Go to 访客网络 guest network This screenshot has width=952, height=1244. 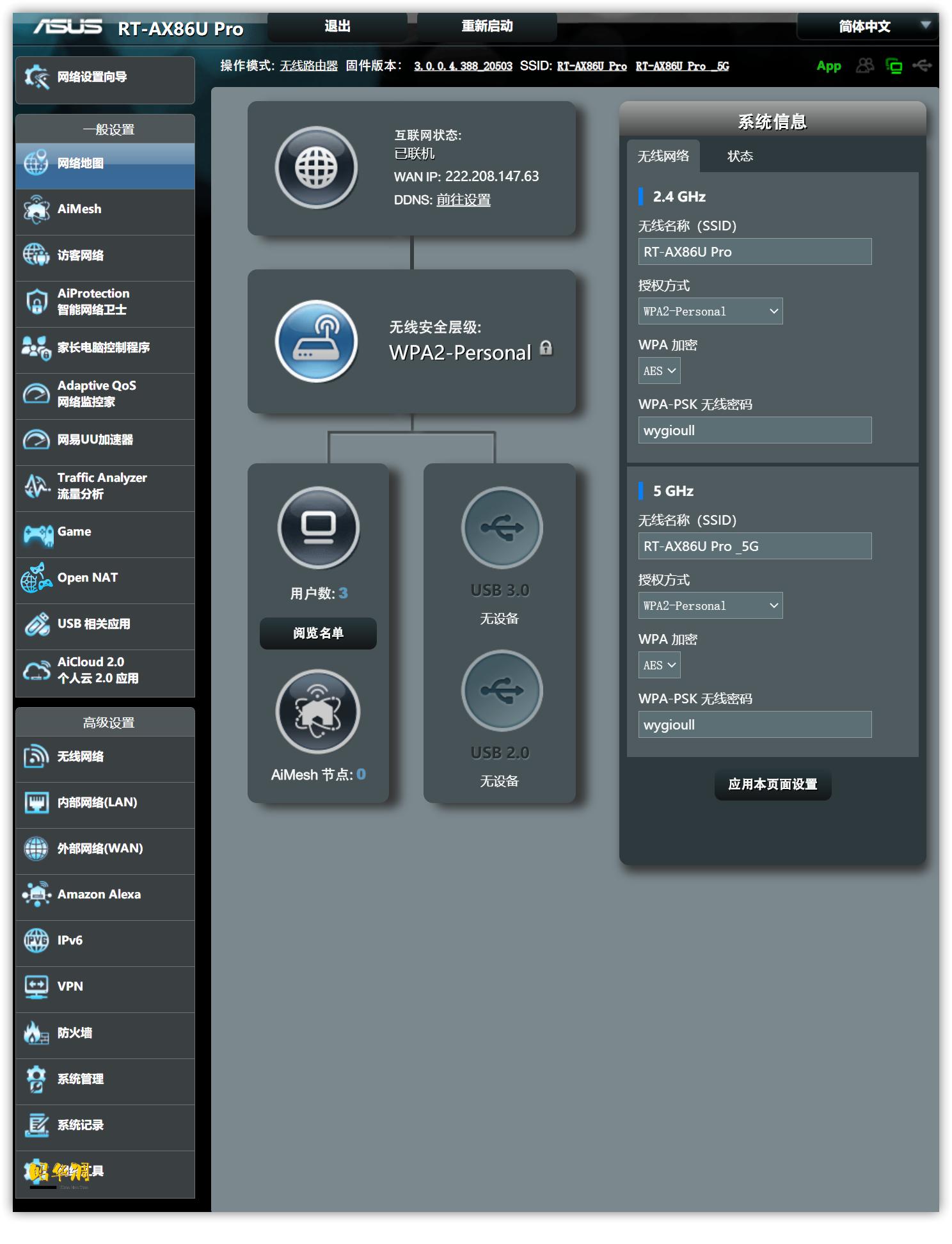click(105, 258)
